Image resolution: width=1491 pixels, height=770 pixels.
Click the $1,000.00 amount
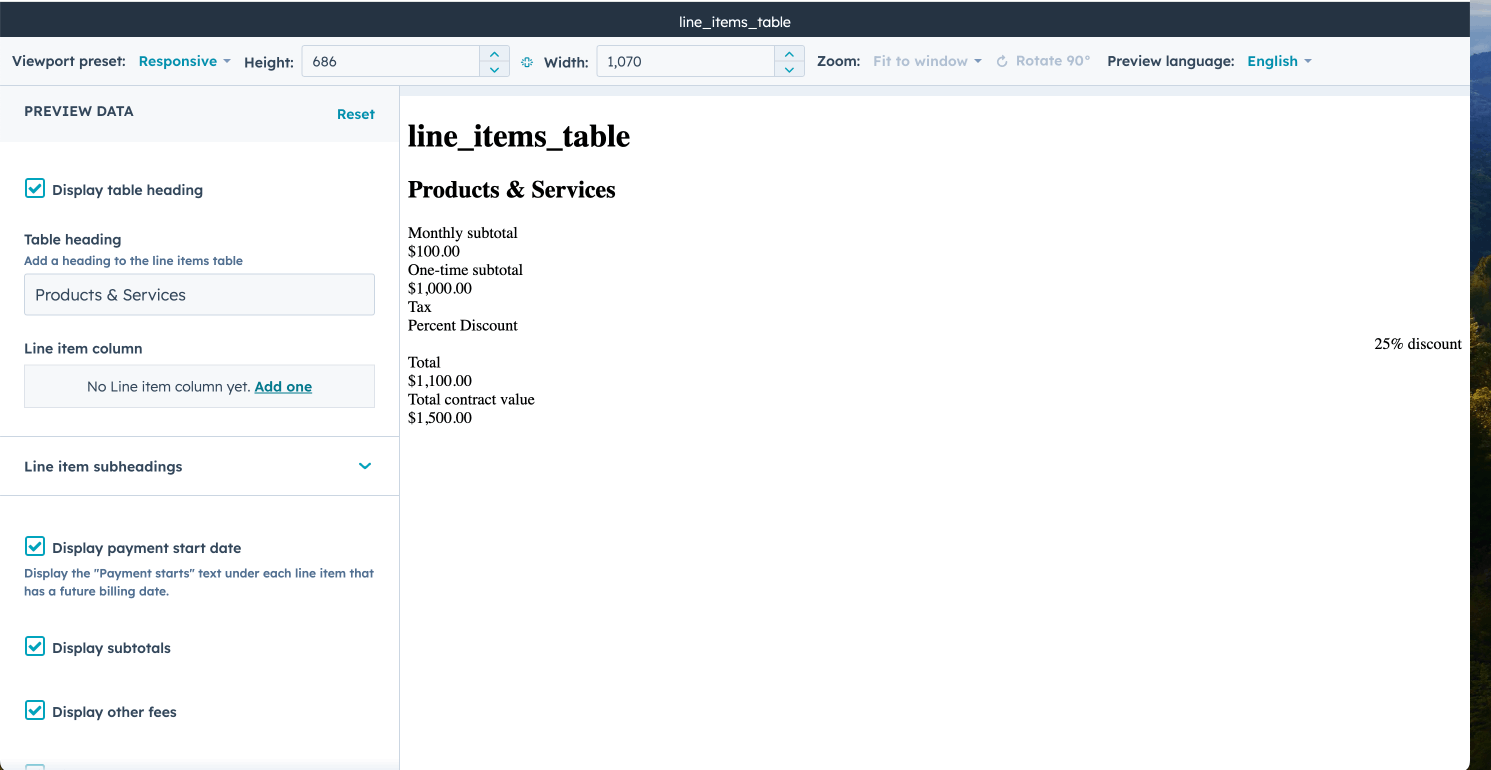[x=440, y=288]
